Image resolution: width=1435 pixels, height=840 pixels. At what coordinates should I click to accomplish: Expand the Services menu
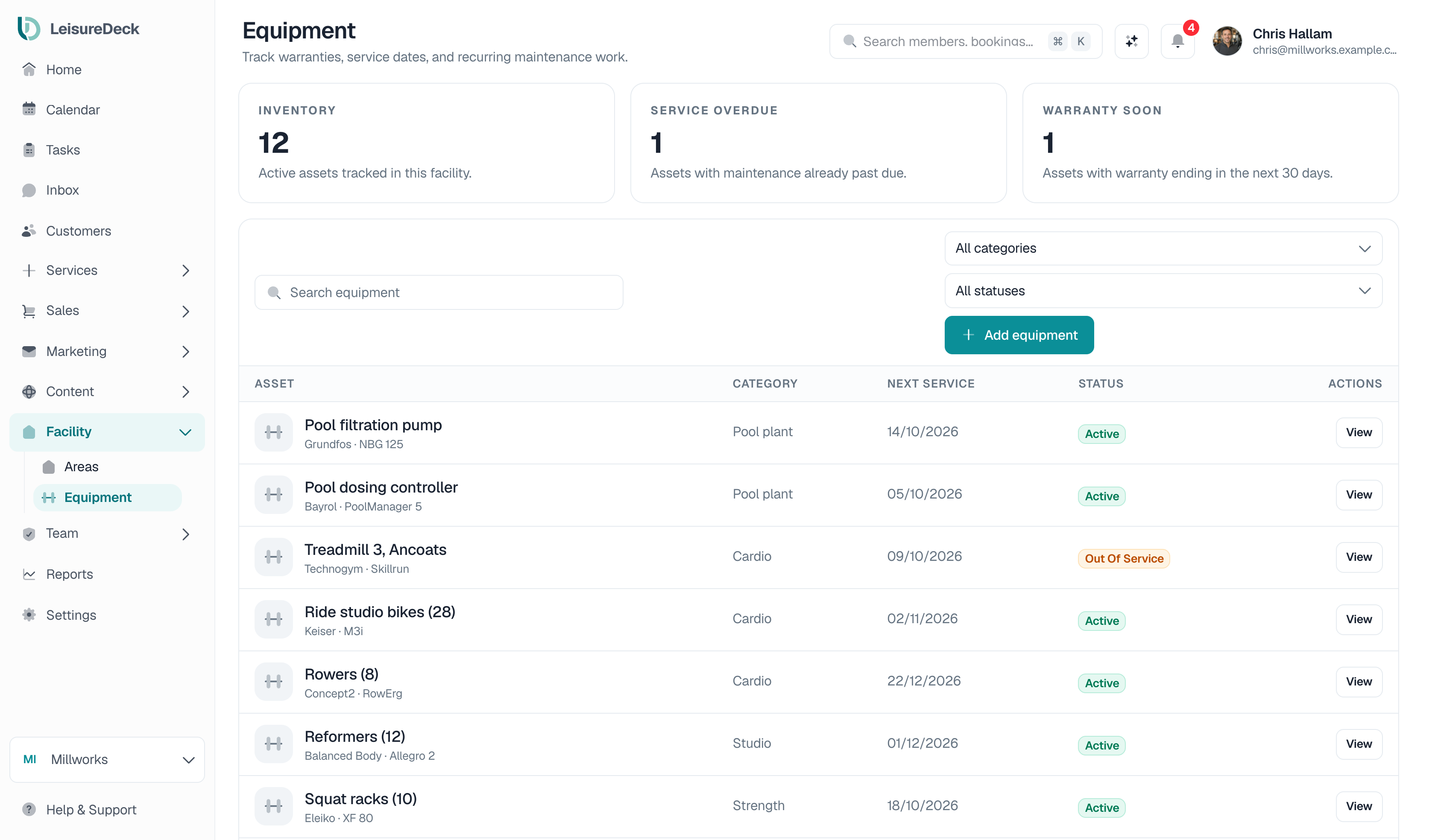107,270
